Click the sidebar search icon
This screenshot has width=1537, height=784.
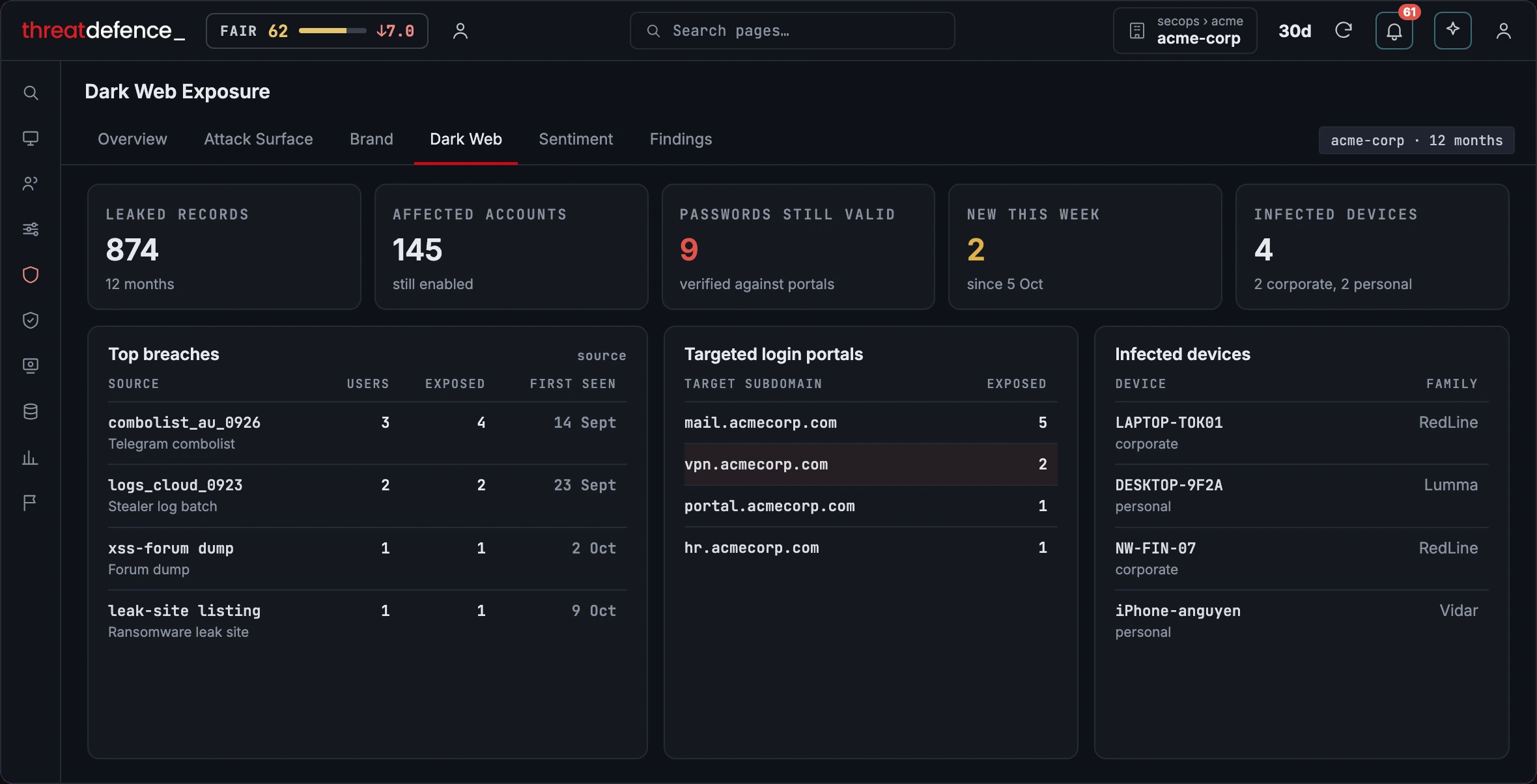point(31,92)
